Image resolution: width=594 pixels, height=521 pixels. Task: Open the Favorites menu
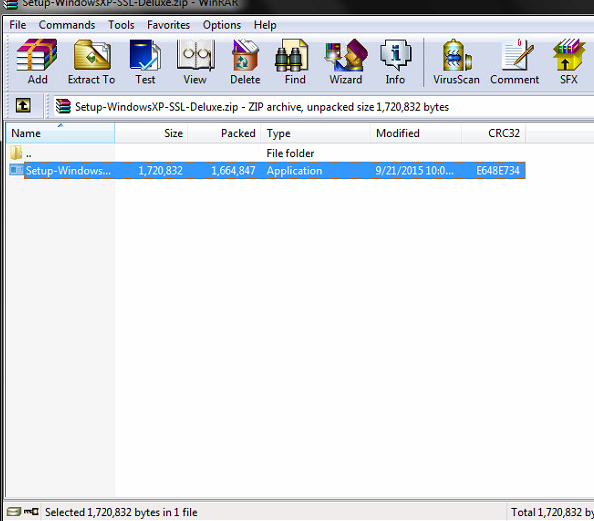[168, 25]
